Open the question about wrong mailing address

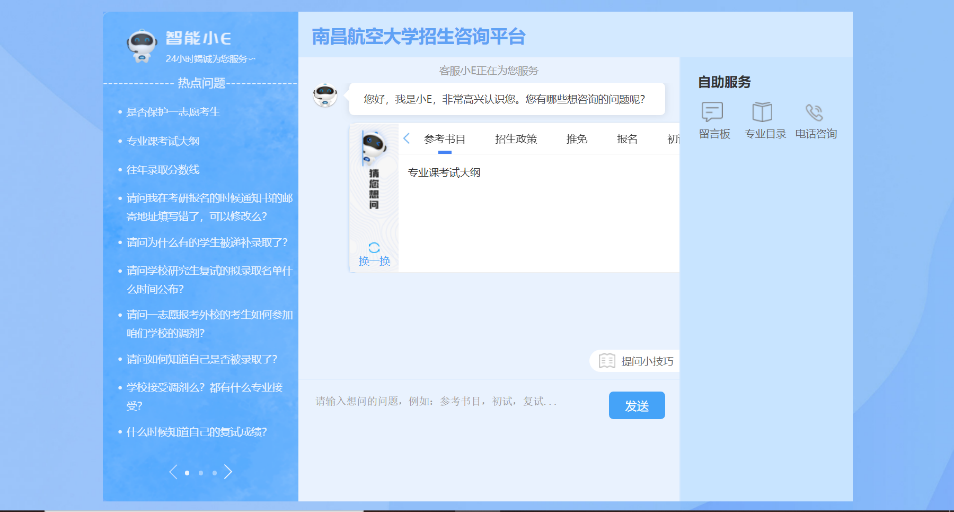(209, 207)
